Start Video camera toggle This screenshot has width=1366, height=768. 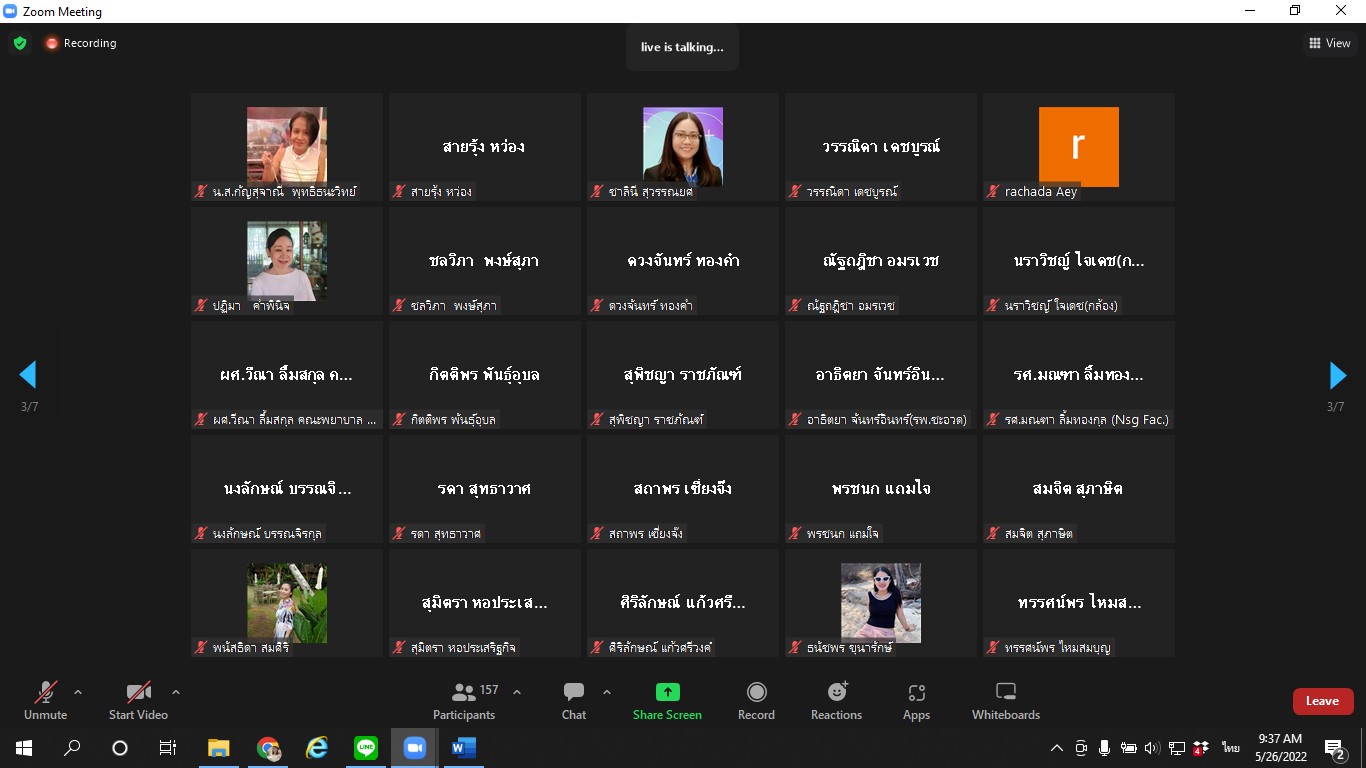click(x=138, y=692)
